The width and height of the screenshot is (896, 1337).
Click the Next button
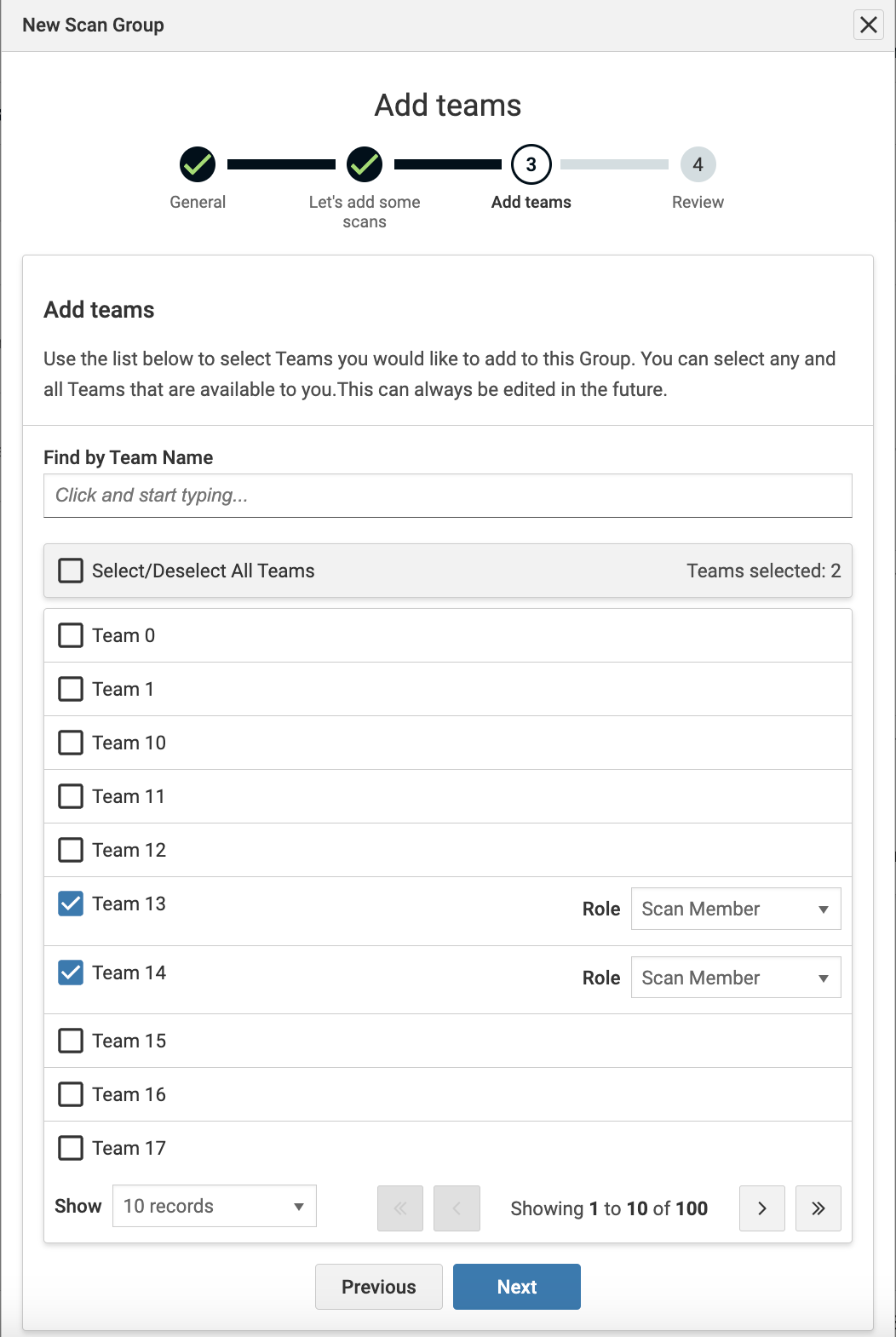click(516, 1287)
